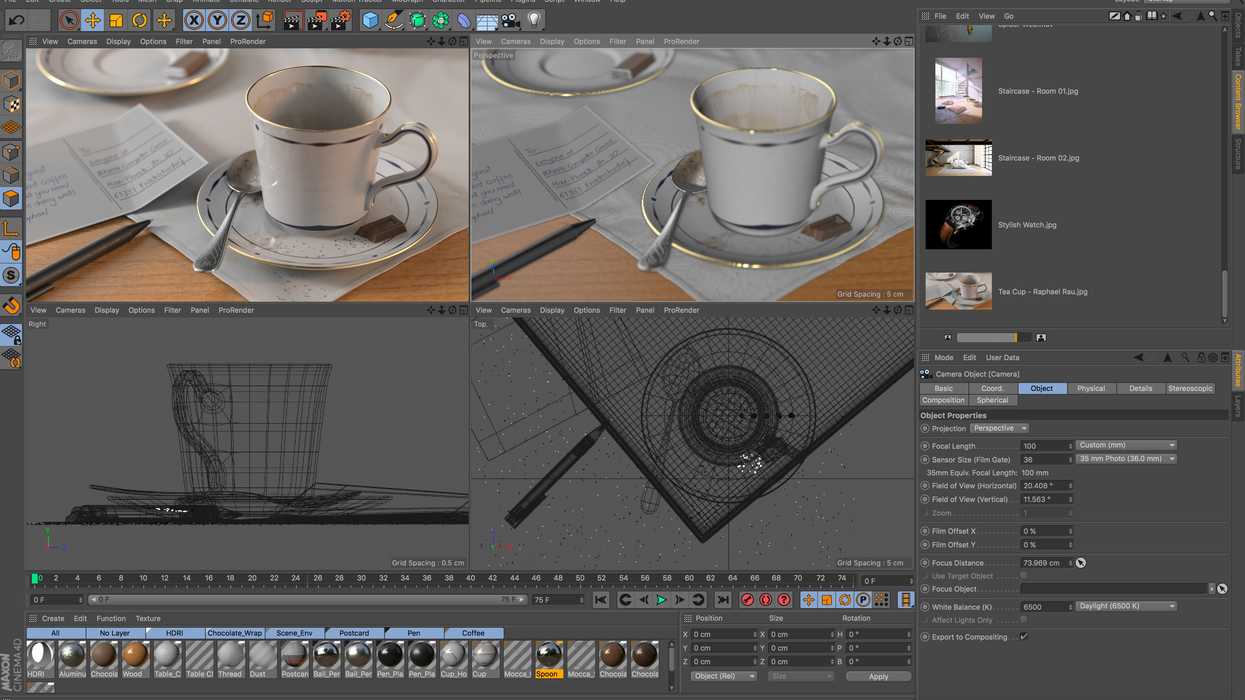Open Daylight (6500 K) white balance dropdown
This screenshot has height=700, width=1245.
(x=1126, y=606)
